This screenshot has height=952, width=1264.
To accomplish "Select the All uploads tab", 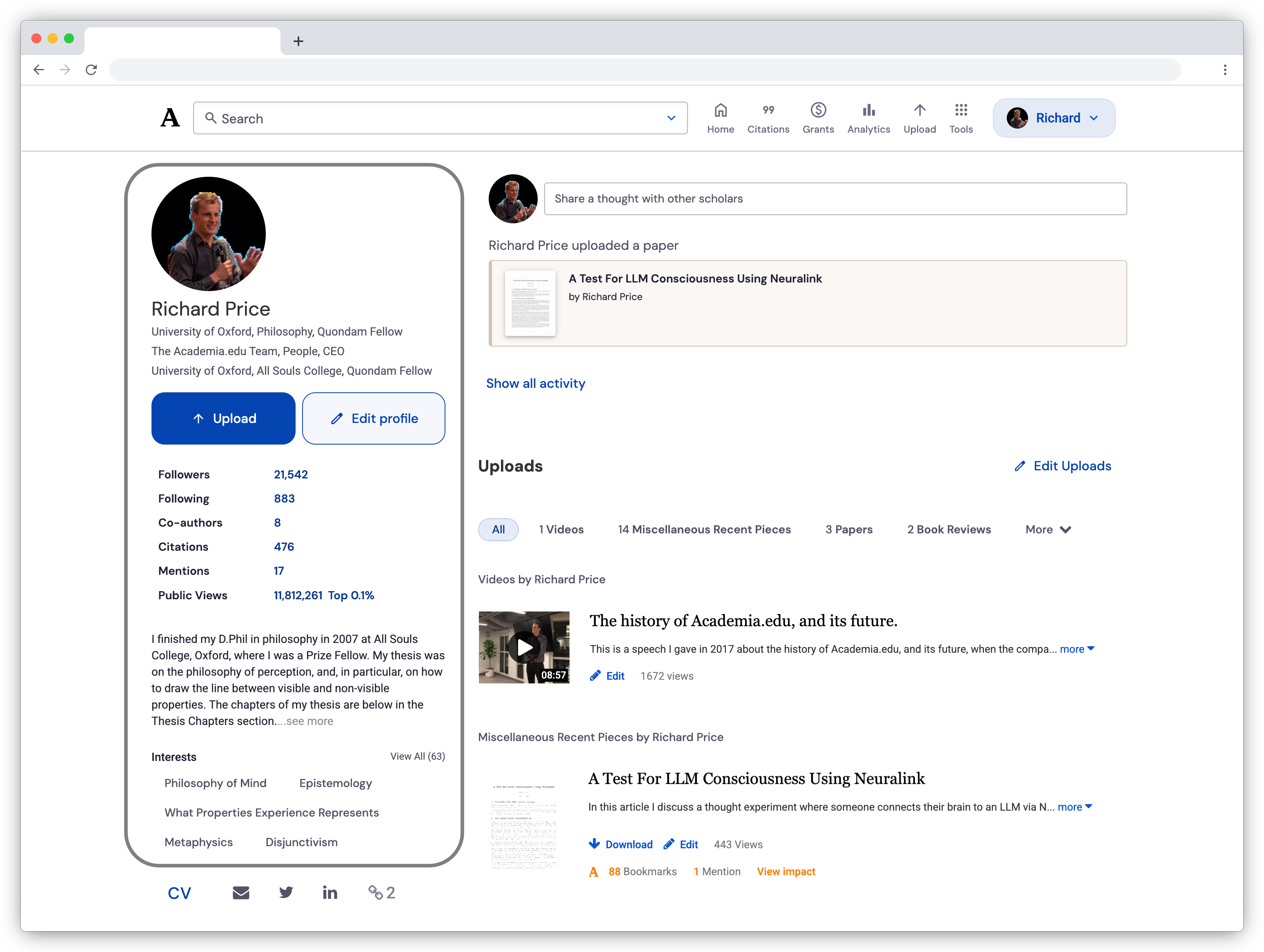I will [x=498, y=530].
